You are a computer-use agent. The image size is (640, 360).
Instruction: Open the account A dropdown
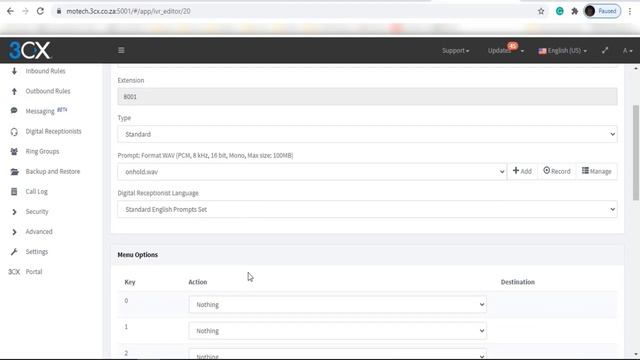tap(627, 51)
